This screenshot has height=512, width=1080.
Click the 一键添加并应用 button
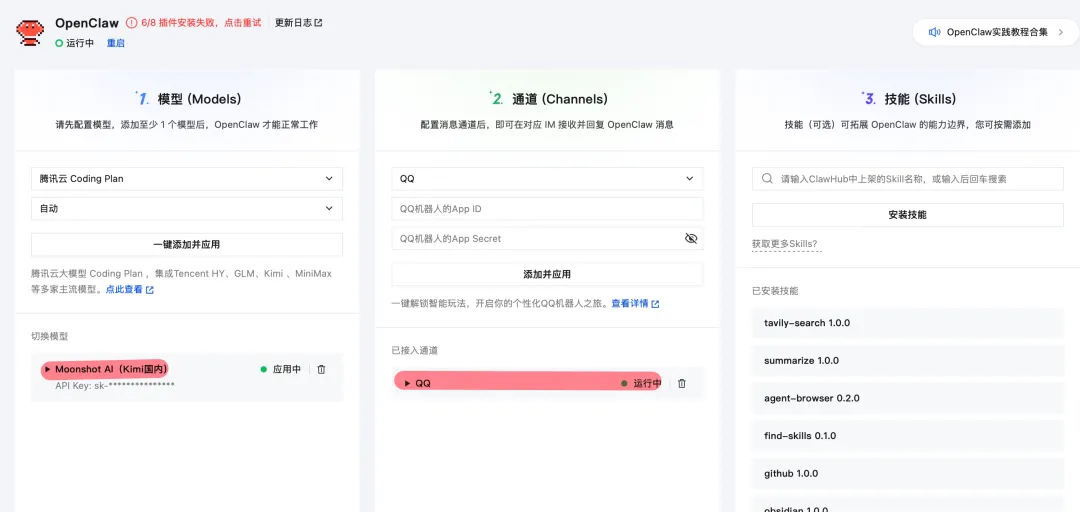(x=187, y=245)
